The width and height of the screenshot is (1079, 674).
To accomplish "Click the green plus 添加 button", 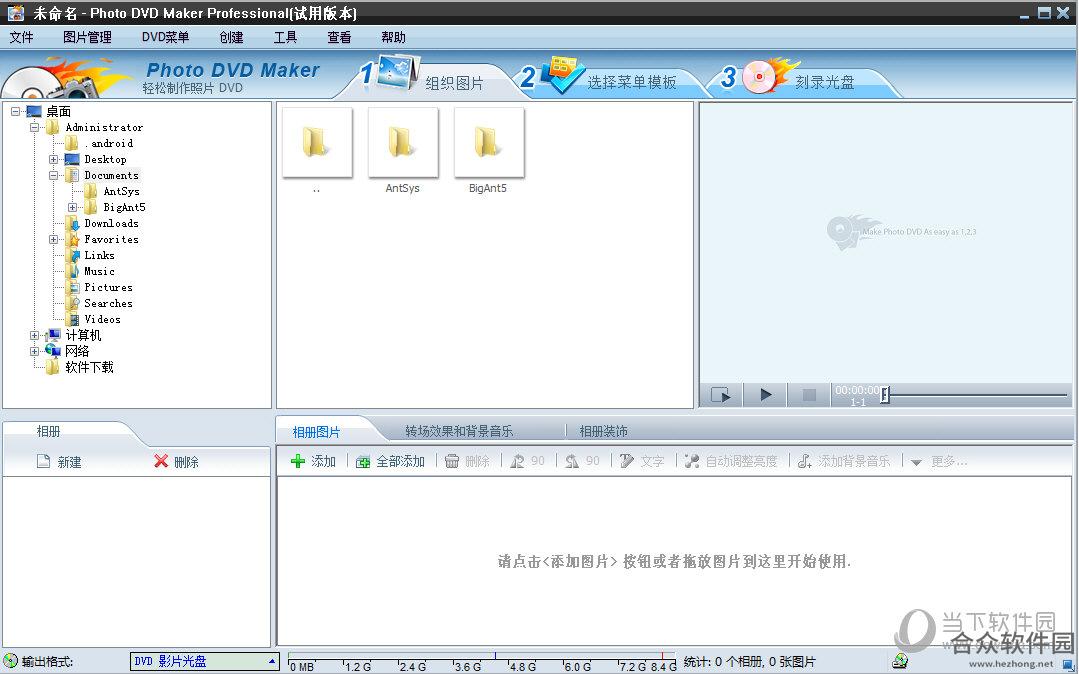I will [313, 461].
